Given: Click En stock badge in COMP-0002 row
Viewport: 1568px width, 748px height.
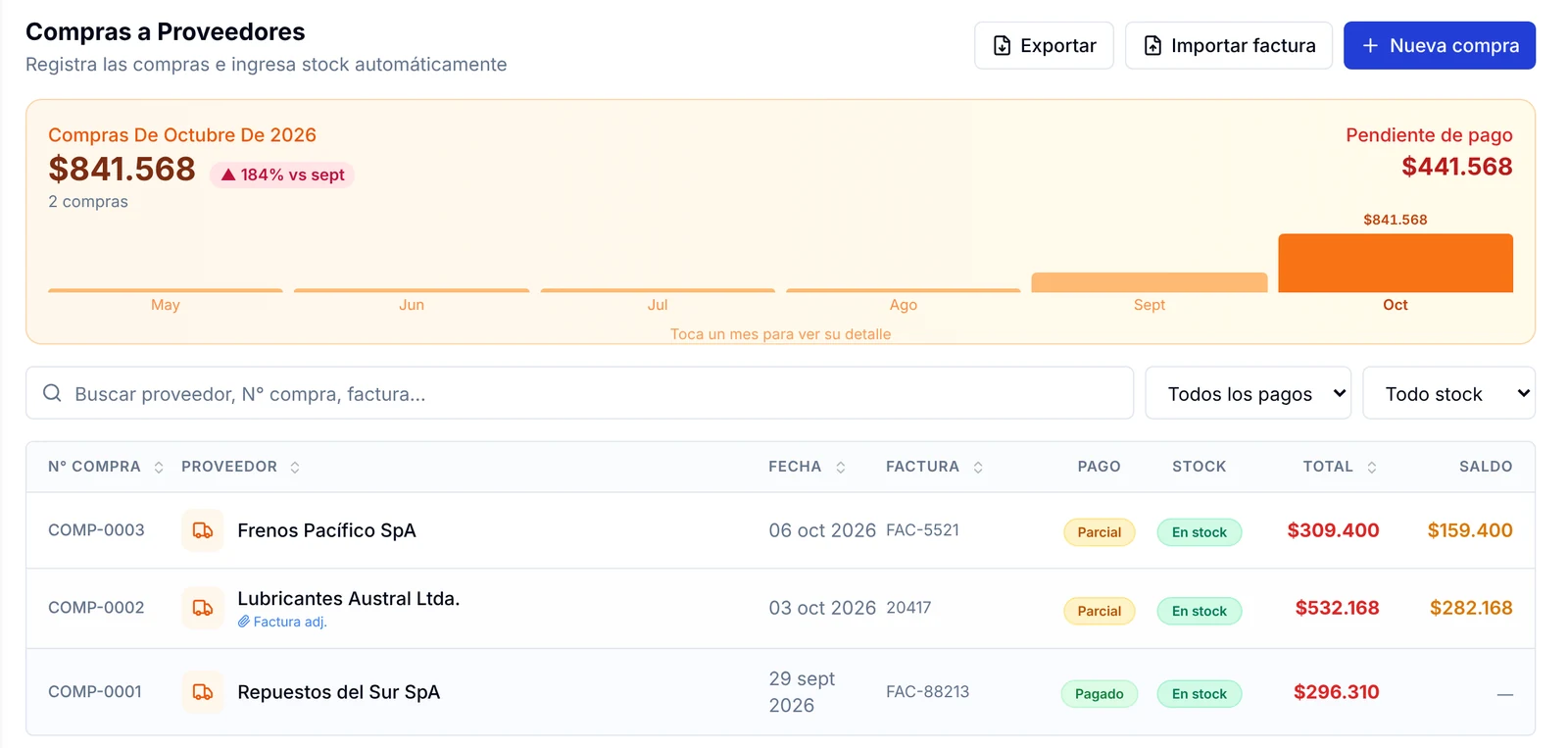Looking at the screenshot, I should click(x=1200, y=611).
